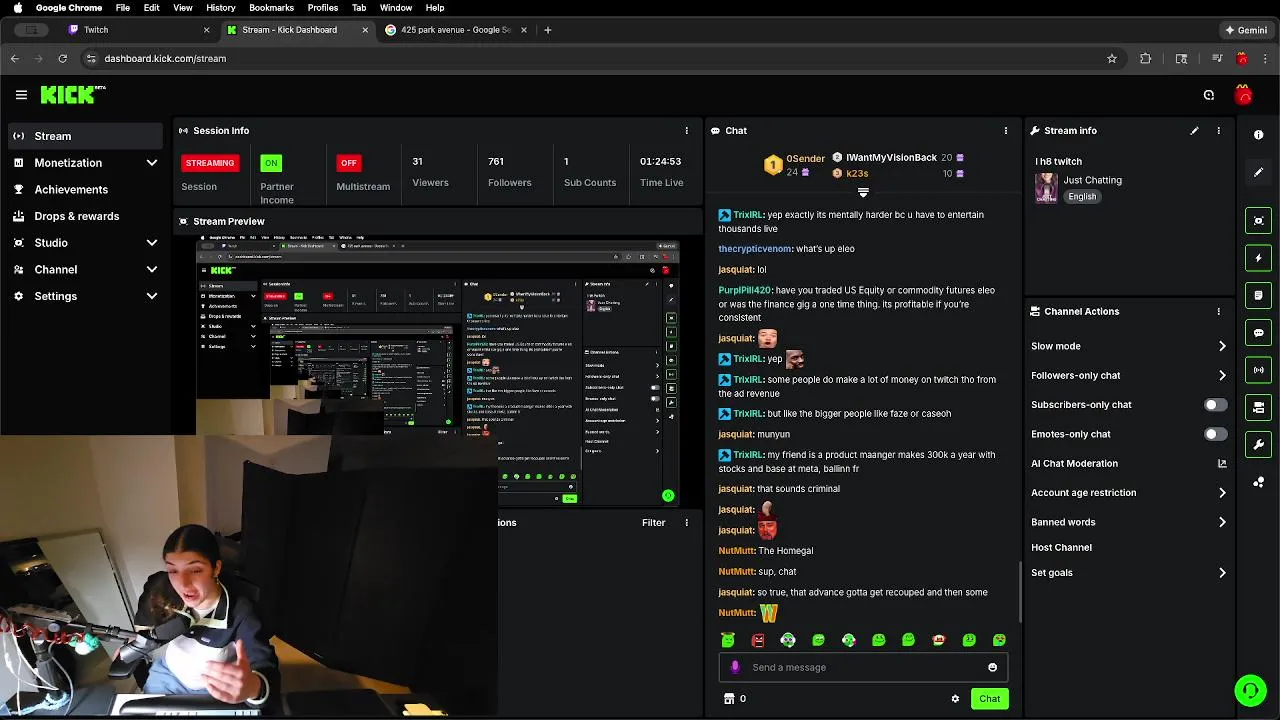1280x720 pixels.
Task: Toggle the stream preview panel icon in sidebar
Action: (1258, 221)
